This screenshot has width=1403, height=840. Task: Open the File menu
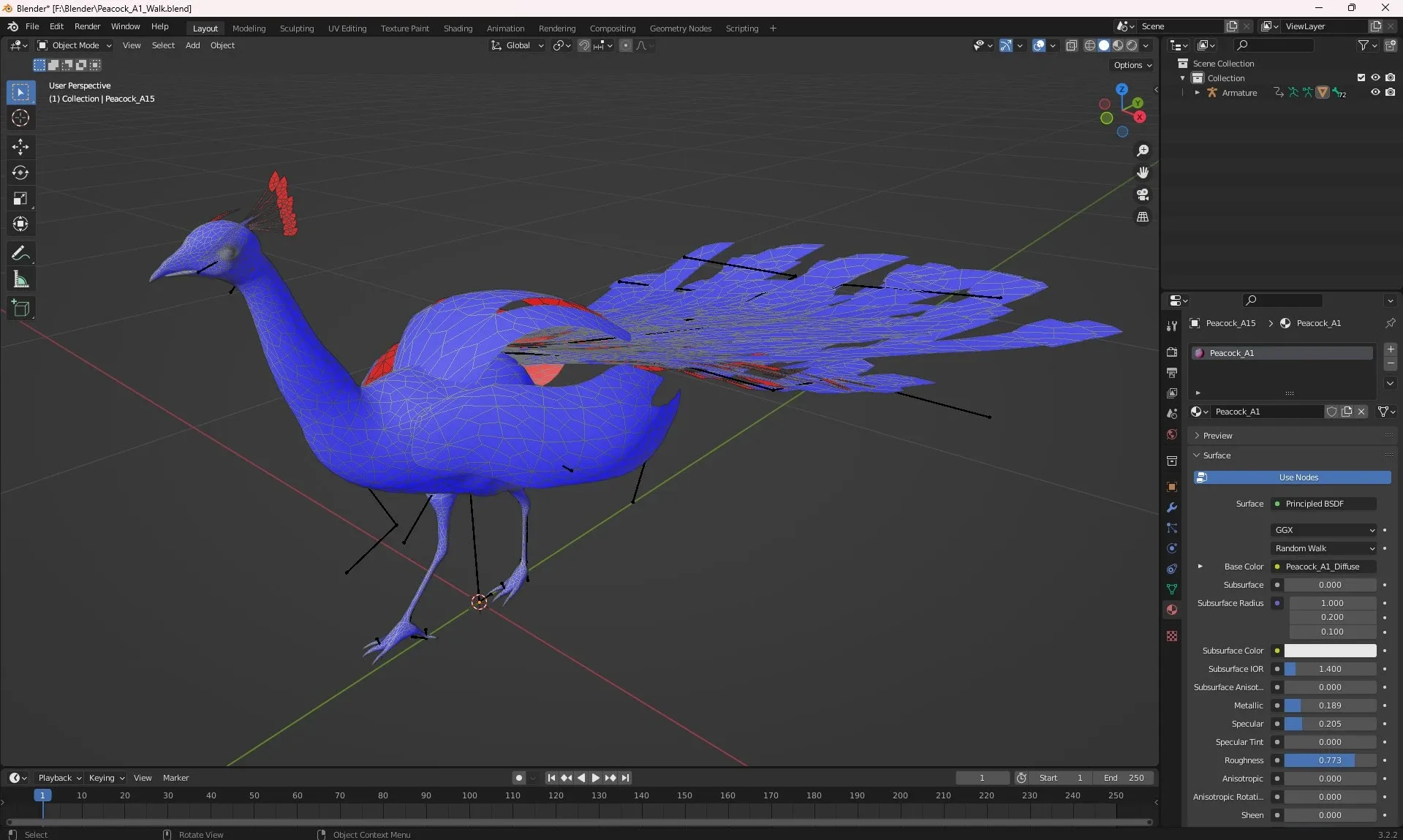(32, 26)
